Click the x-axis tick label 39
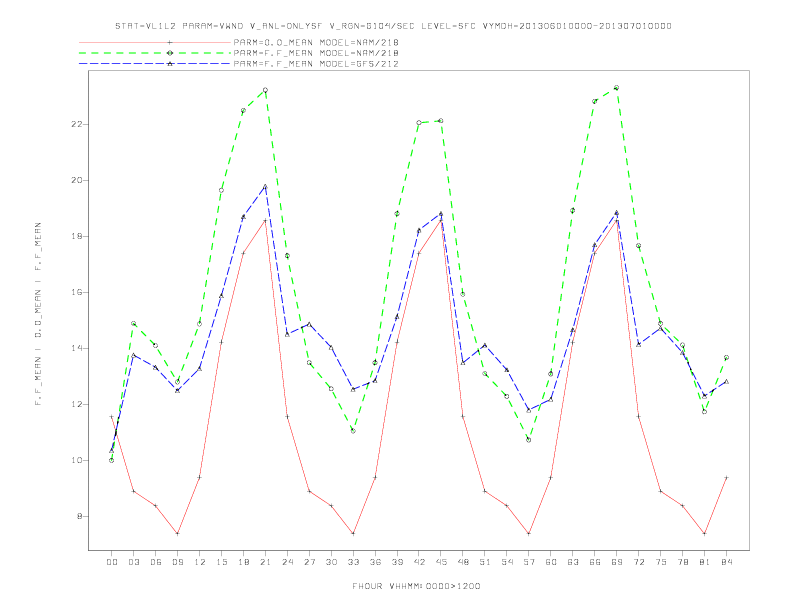The height and width of the screenshot is (612, 792). [397, 562]
